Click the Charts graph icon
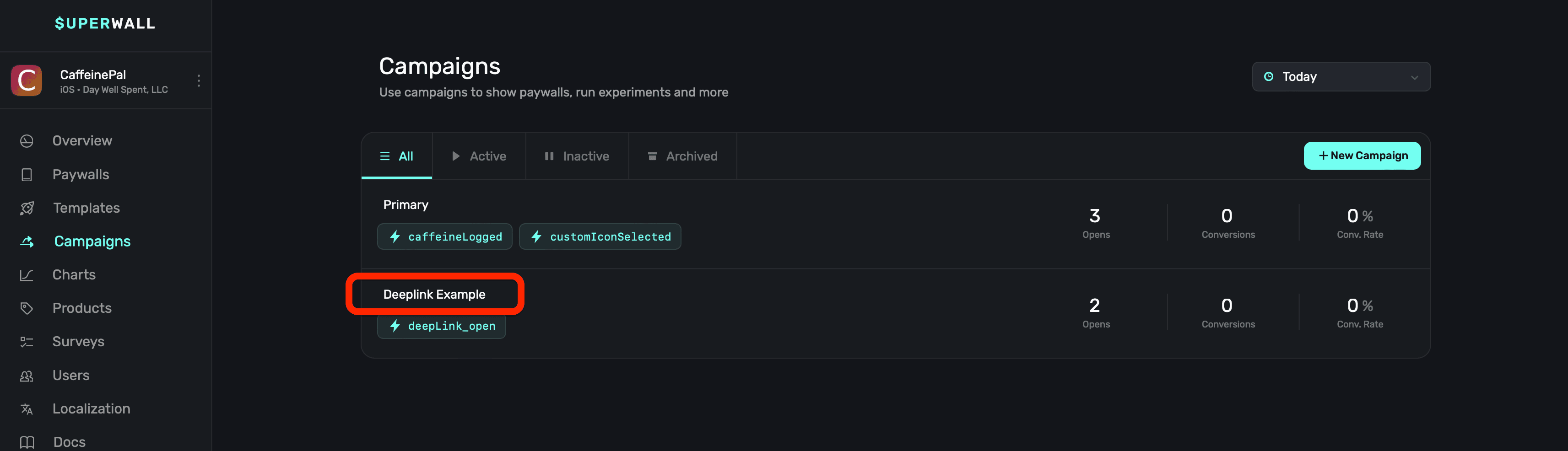 point(27,275)
